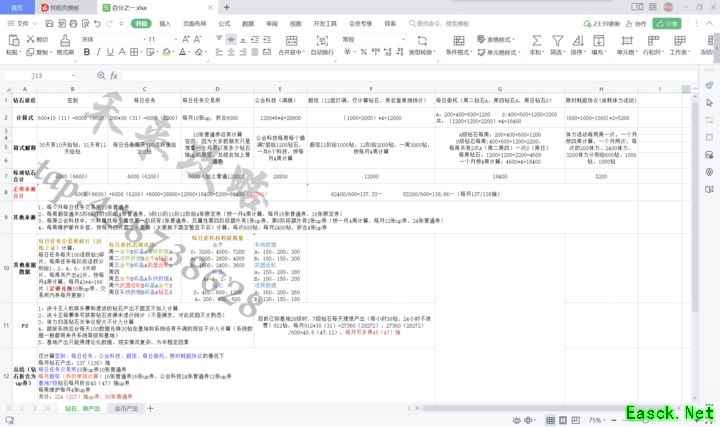The width and height of the screenshot is (720, 427).
Task: Click the green Share button
Action: pos(666,22)
